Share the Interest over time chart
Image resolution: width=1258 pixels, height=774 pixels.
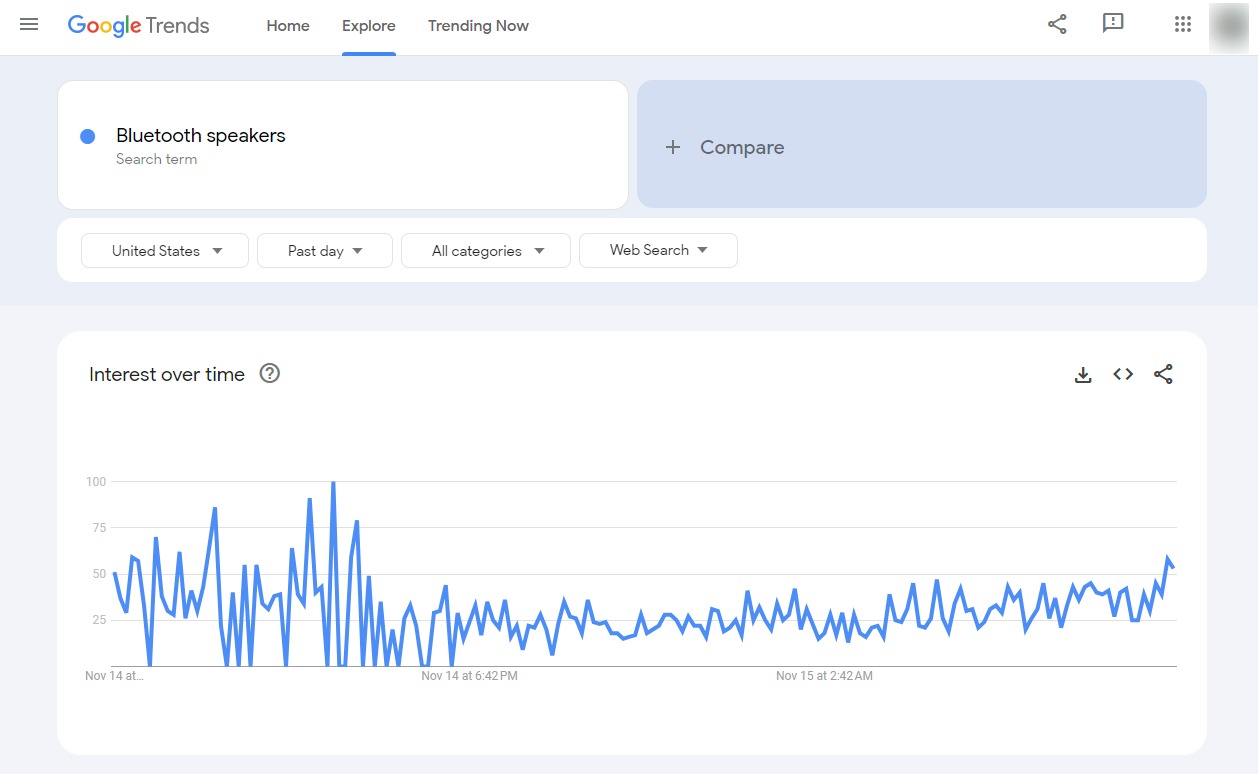pos(1163,374)
